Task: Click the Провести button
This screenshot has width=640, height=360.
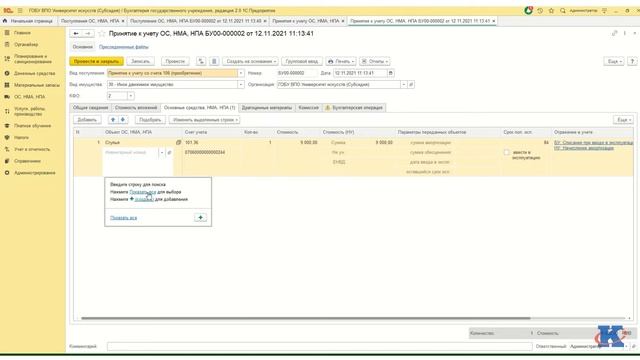Action: pyautogui.click(x=175, y=61)
